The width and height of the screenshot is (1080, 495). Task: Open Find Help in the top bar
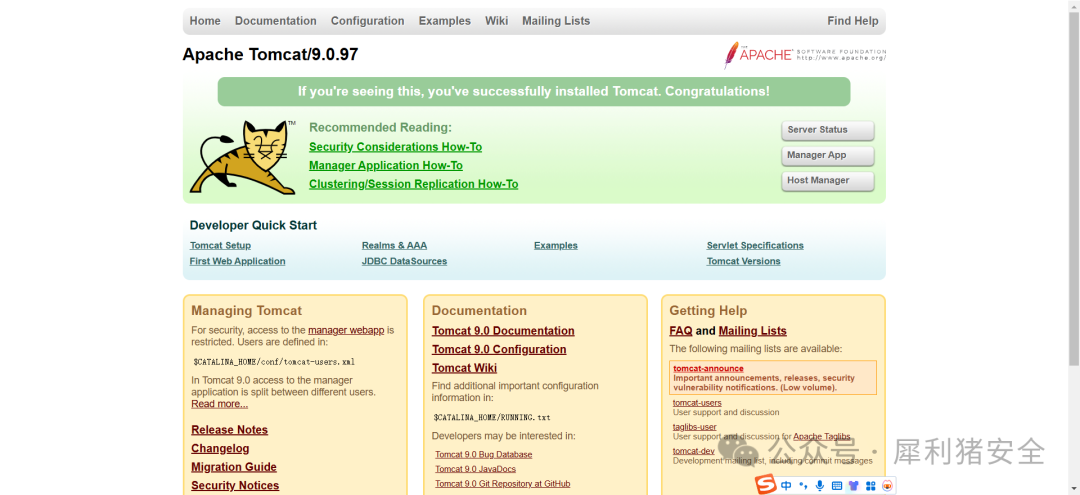pos(853,21)
